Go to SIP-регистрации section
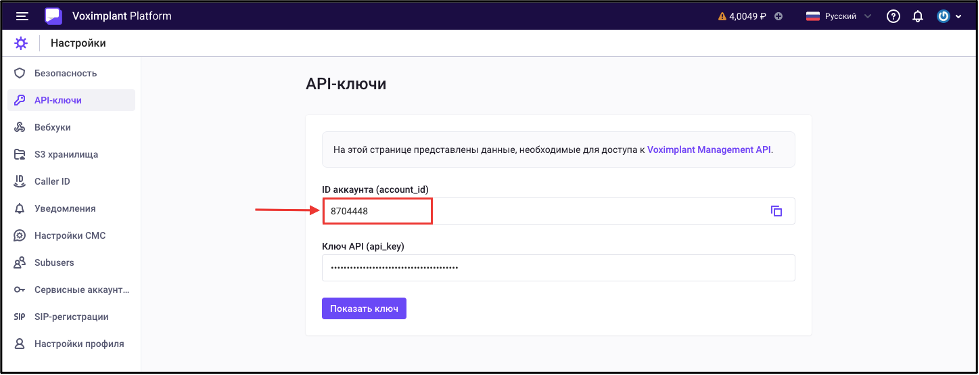The width and height of the screenshot is (979, 375). pyautogui.click(x=71, y=317)
